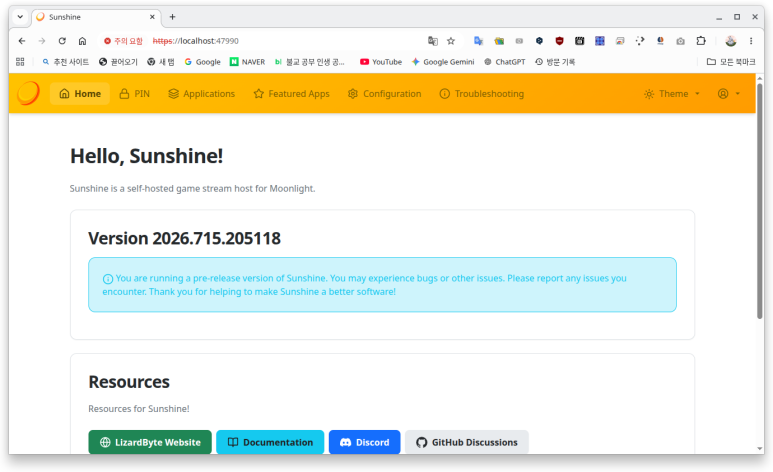Image resolution: width=773 pixels, height=472 pixels.
Task: Go back in browser history
Action: (22, 41)
